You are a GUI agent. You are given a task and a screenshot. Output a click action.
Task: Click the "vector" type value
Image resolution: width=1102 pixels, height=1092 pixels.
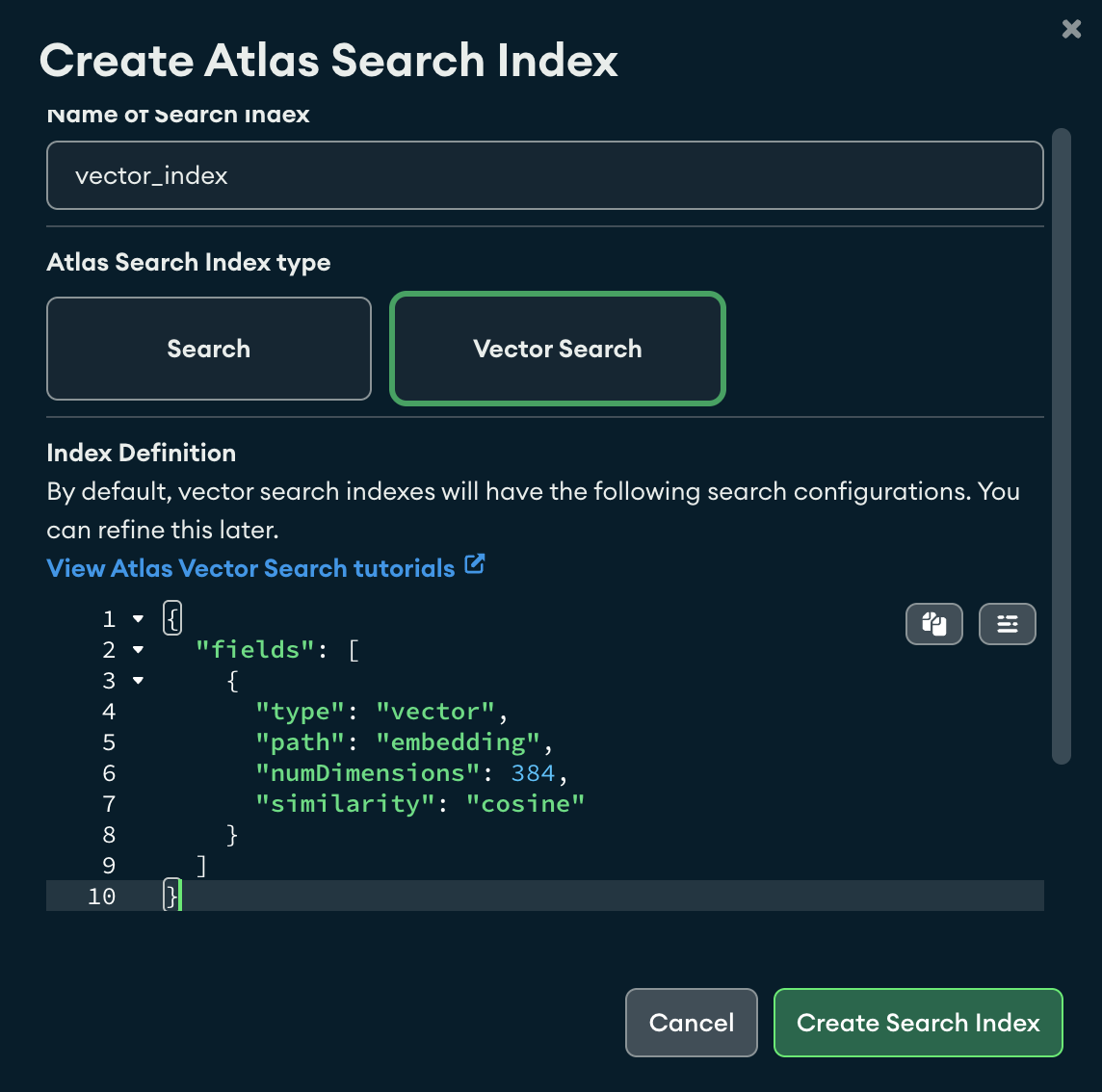tap(435, 711)
